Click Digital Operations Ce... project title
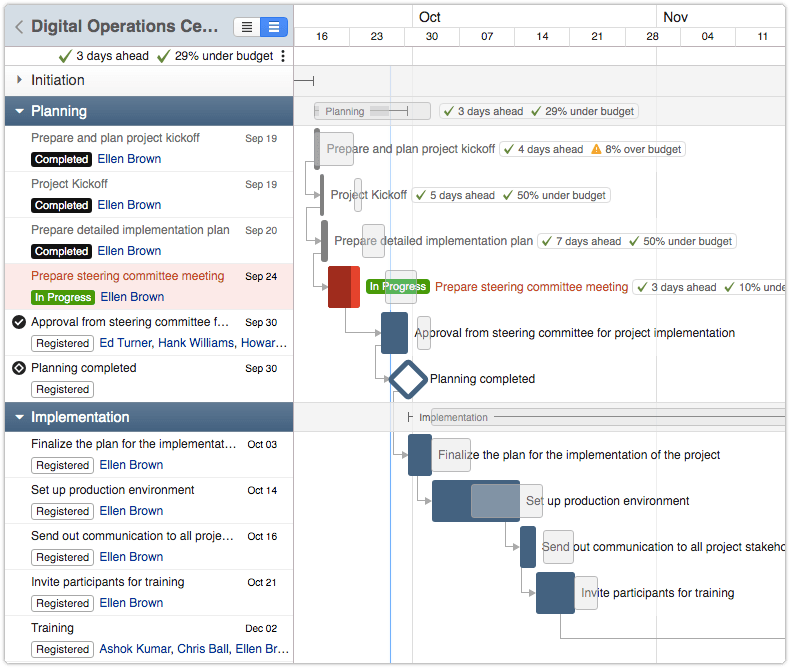Screen dimensions: 790x668 (x=124, y=26)
